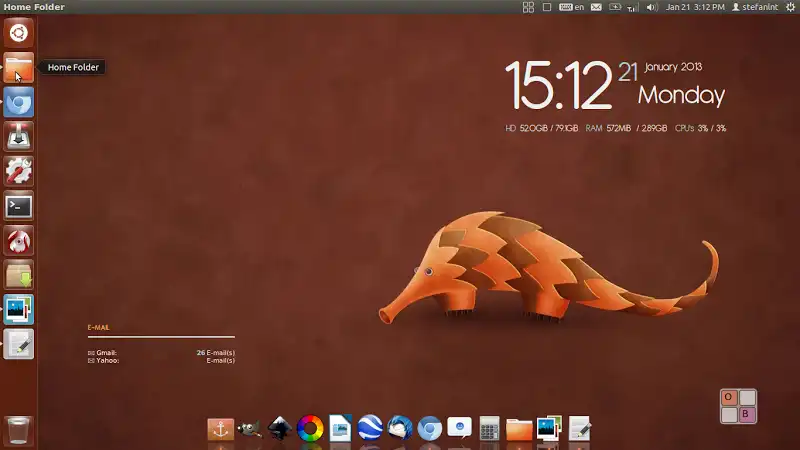Click the 'RAM 572MiB' stats text
Screen dimensions: 800x450
tap(608, 128)
